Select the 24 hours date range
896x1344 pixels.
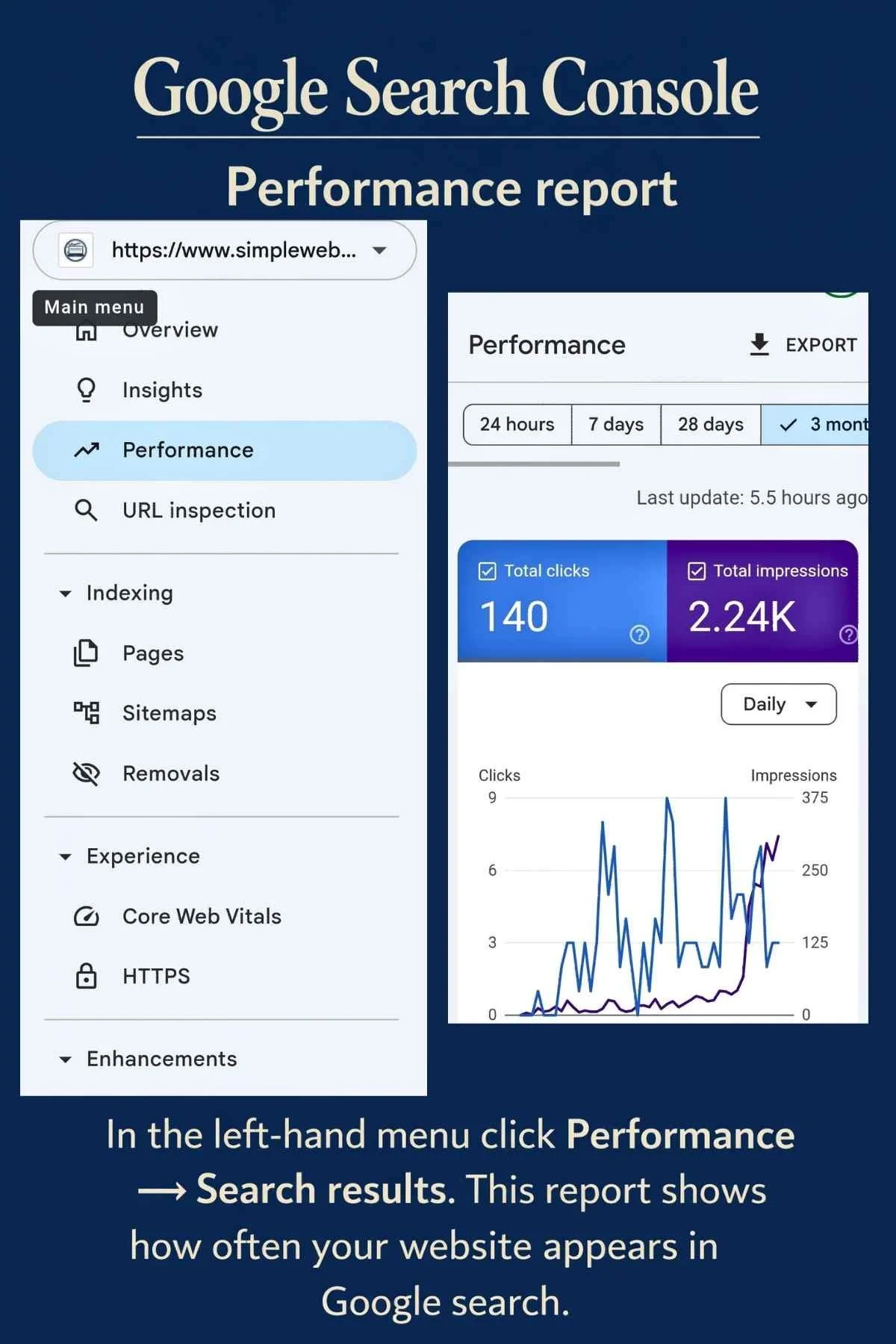(x=517, y=425)
